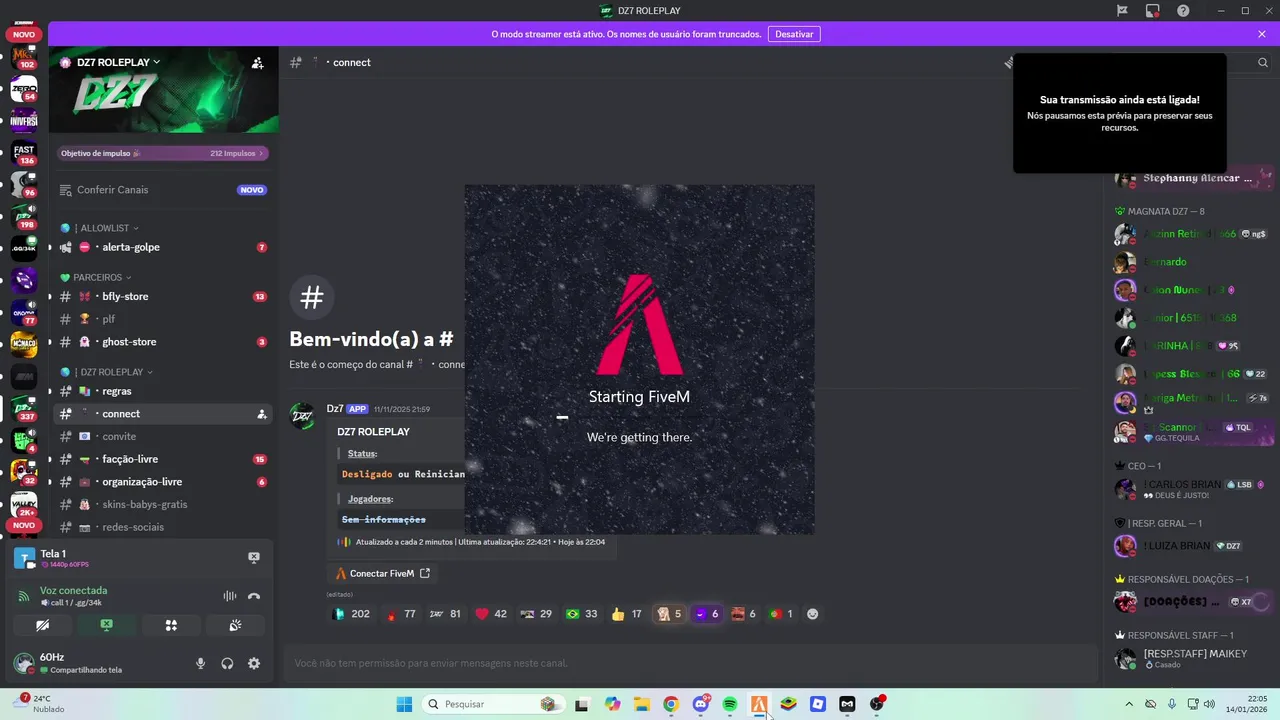This screenshot has height=720, width=1280.
Task: Toggle the heart reaction 42
Action: [x=491, y=614]
